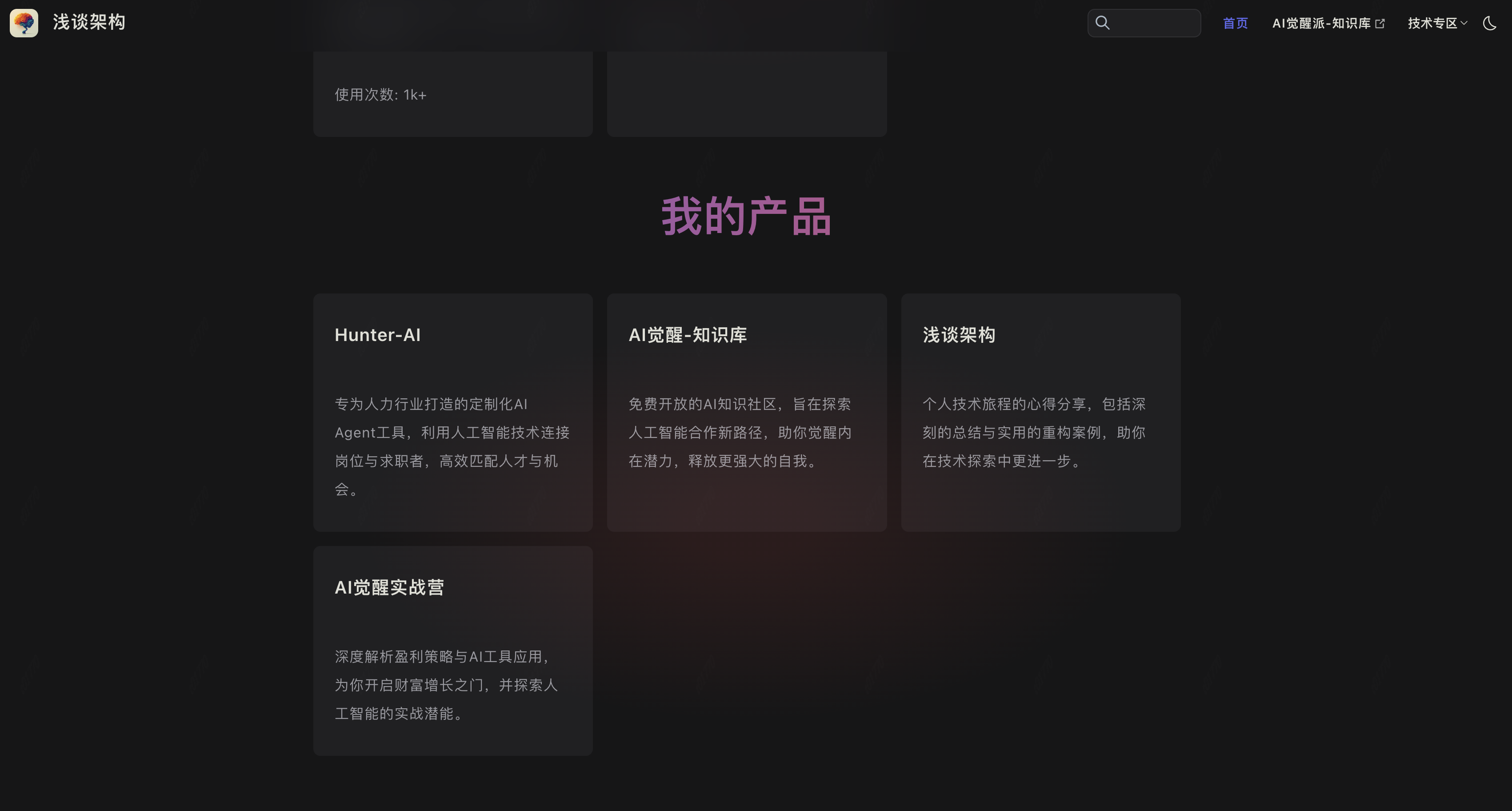Toggle dark mode moon icon
Viewport: 1512px width, 811px height.
[1489, 24]
